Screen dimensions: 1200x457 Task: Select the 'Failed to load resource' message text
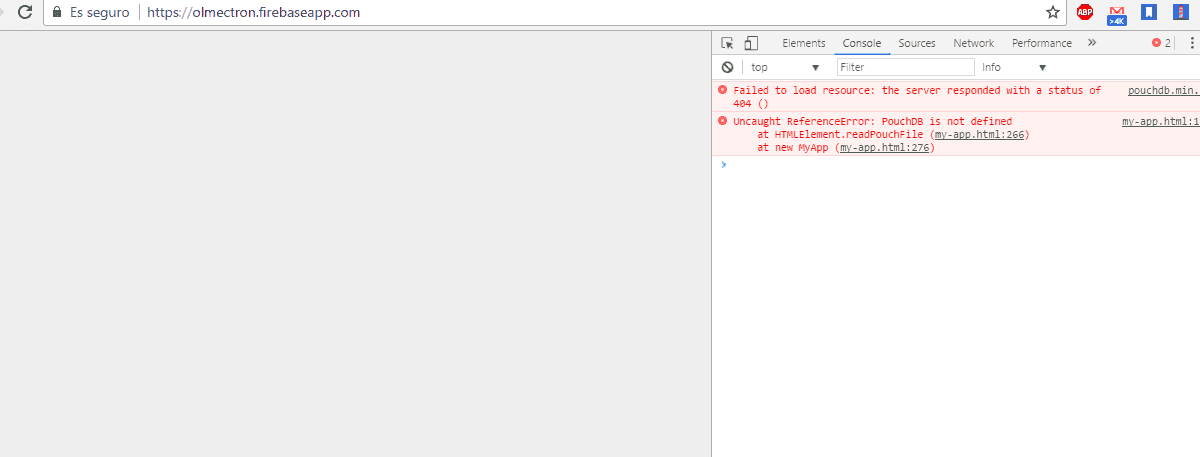point(917,96)
